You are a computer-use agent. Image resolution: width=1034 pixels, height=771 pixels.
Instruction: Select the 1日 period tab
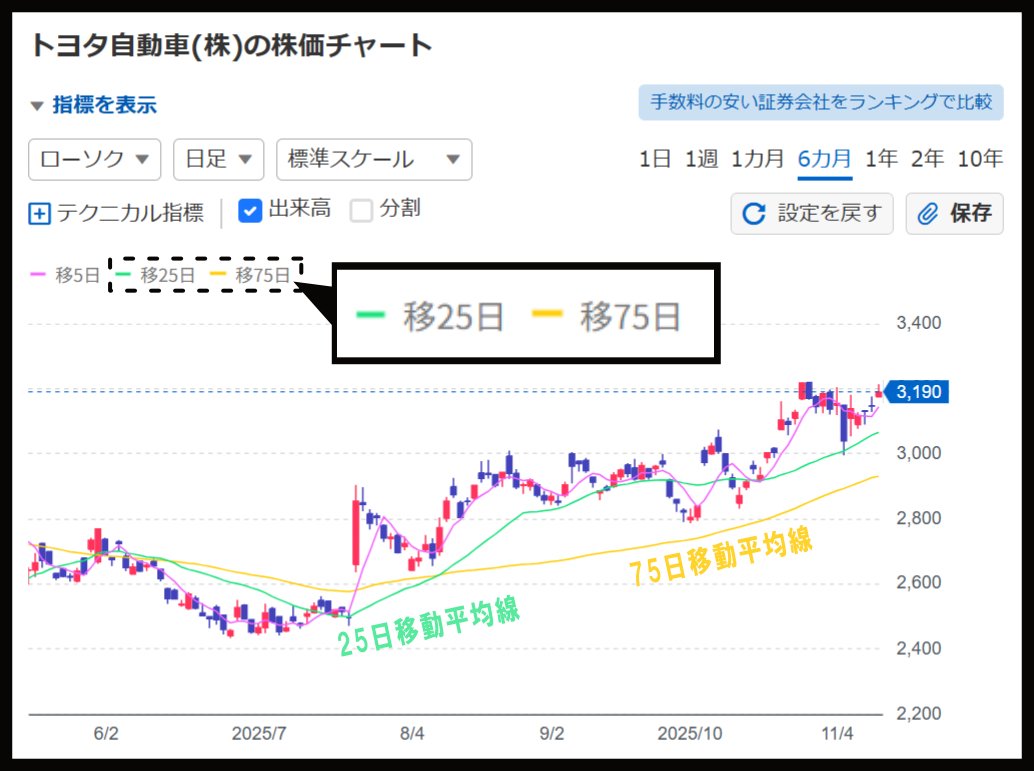[x=654, y=158]
